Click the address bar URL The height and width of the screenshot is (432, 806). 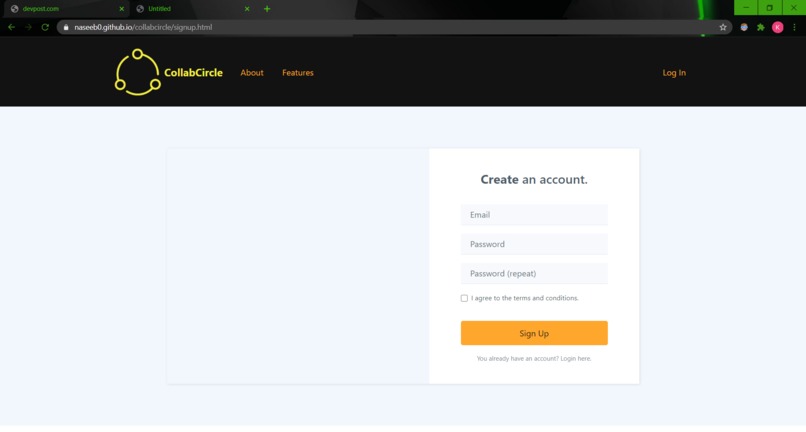coord(143,27)
